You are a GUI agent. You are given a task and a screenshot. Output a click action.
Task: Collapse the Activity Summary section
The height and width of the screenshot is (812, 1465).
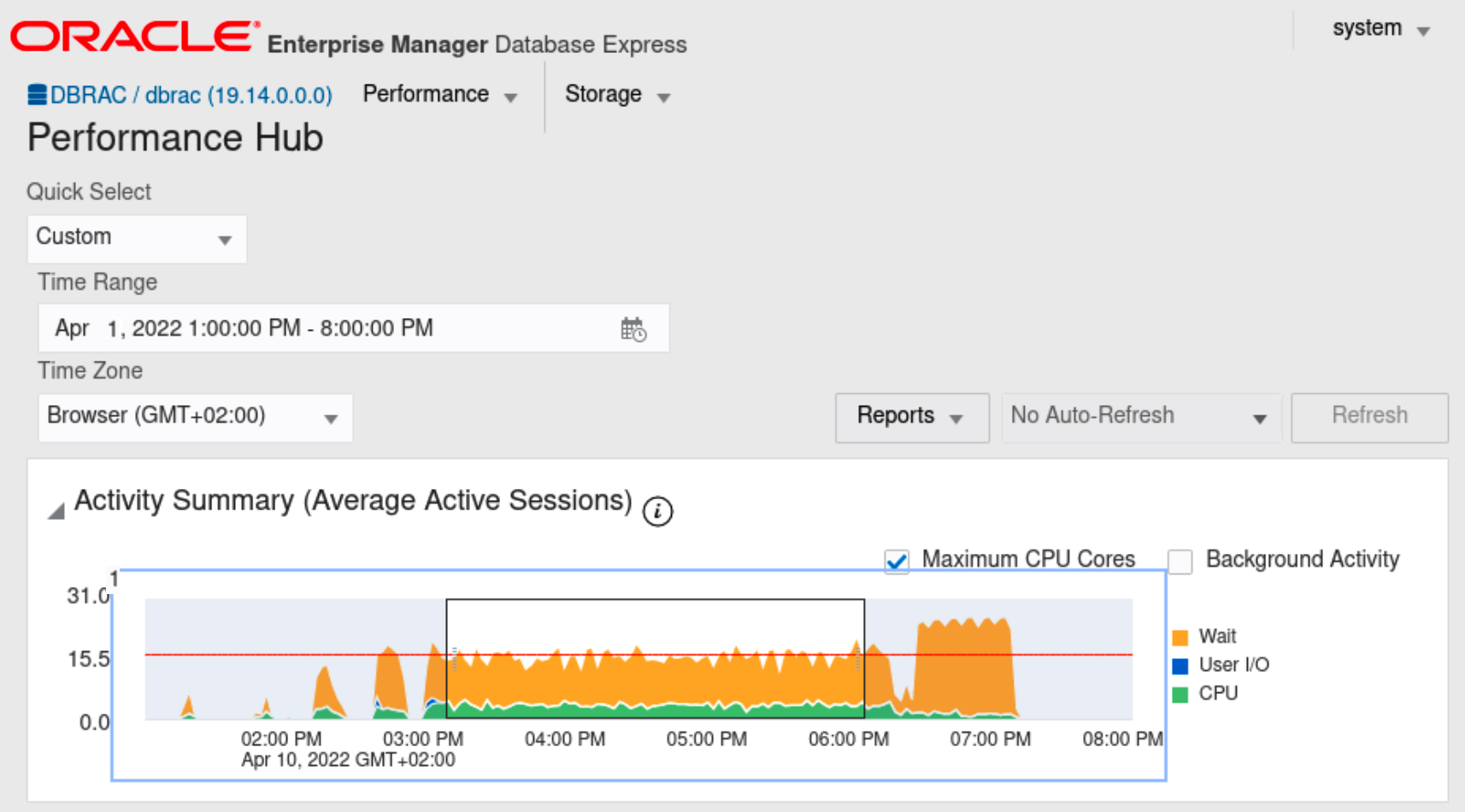point(56,511)
